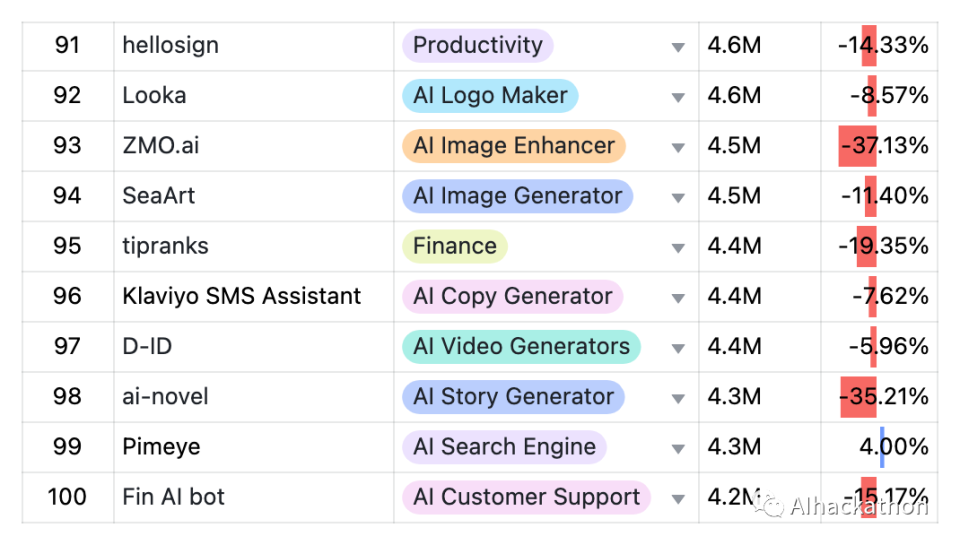Expand the Finance category dropdown arrow

pos(678,248)
